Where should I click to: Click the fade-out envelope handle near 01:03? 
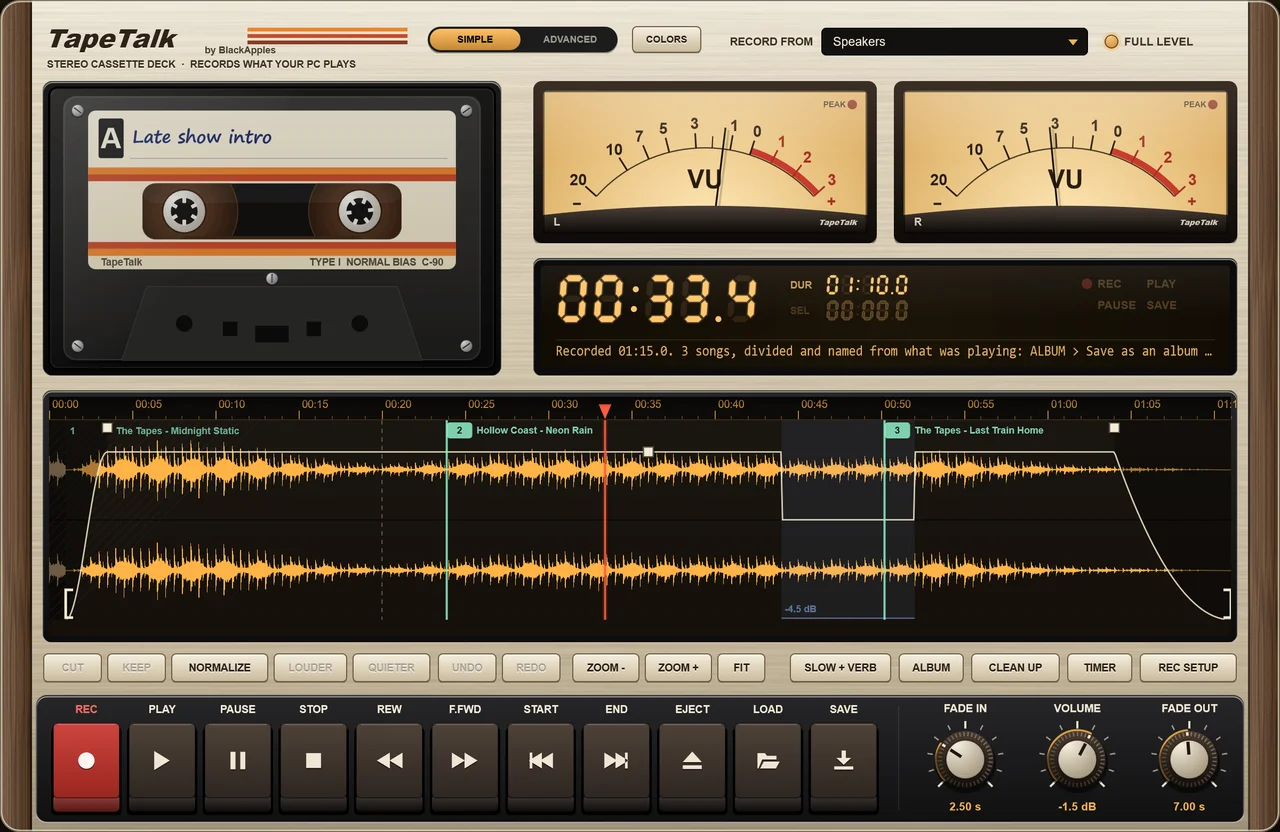coord(1114,428)
